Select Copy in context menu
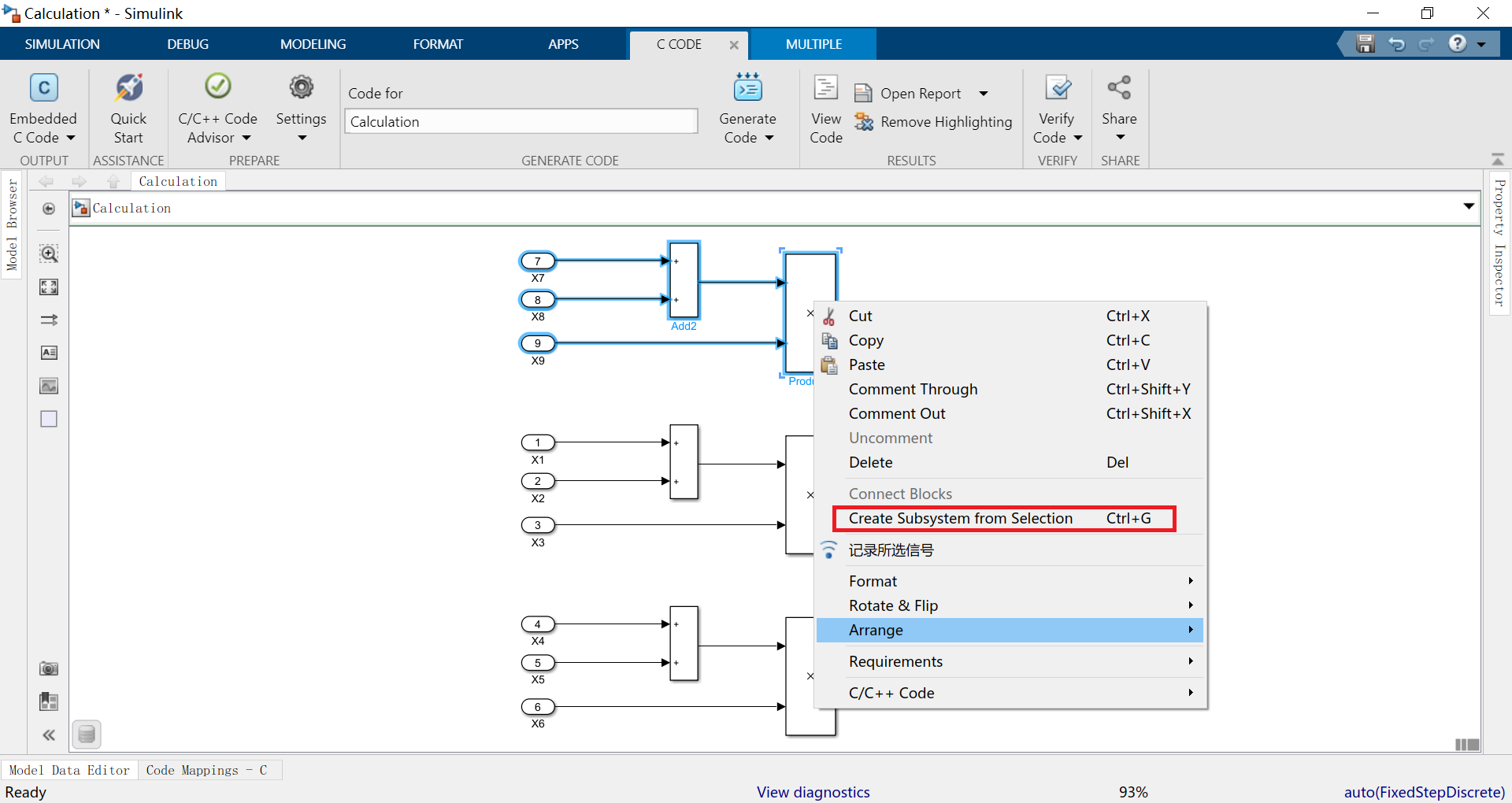 pos(1010,340)
